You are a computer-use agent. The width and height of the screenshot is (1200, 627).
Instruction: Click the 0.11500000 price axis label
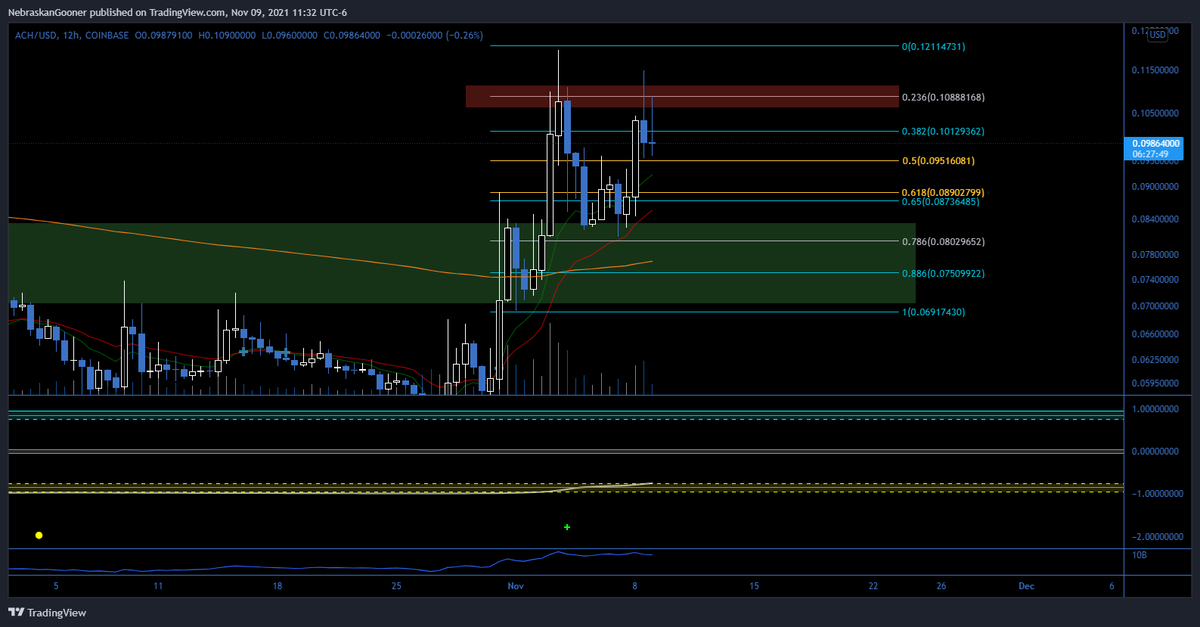tap(1157, 70)
